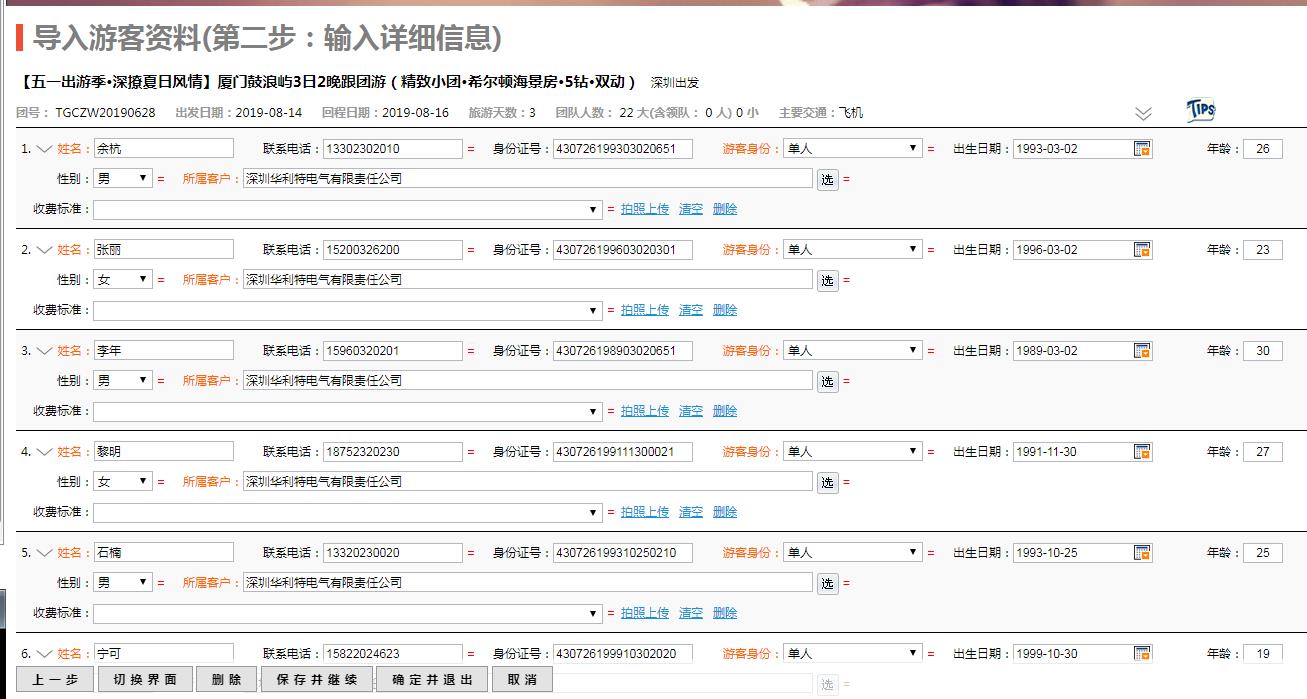Click 拍照上传 link for traveler 1
Screen dimensions: 1307x699
pos(644,209)
